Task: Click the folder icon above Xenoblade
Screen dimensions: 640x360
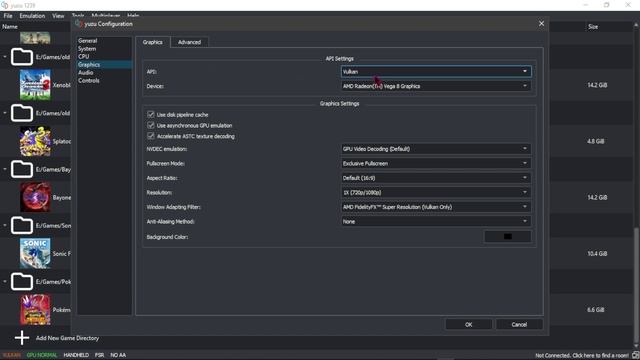Action: [x=22, y=57]
